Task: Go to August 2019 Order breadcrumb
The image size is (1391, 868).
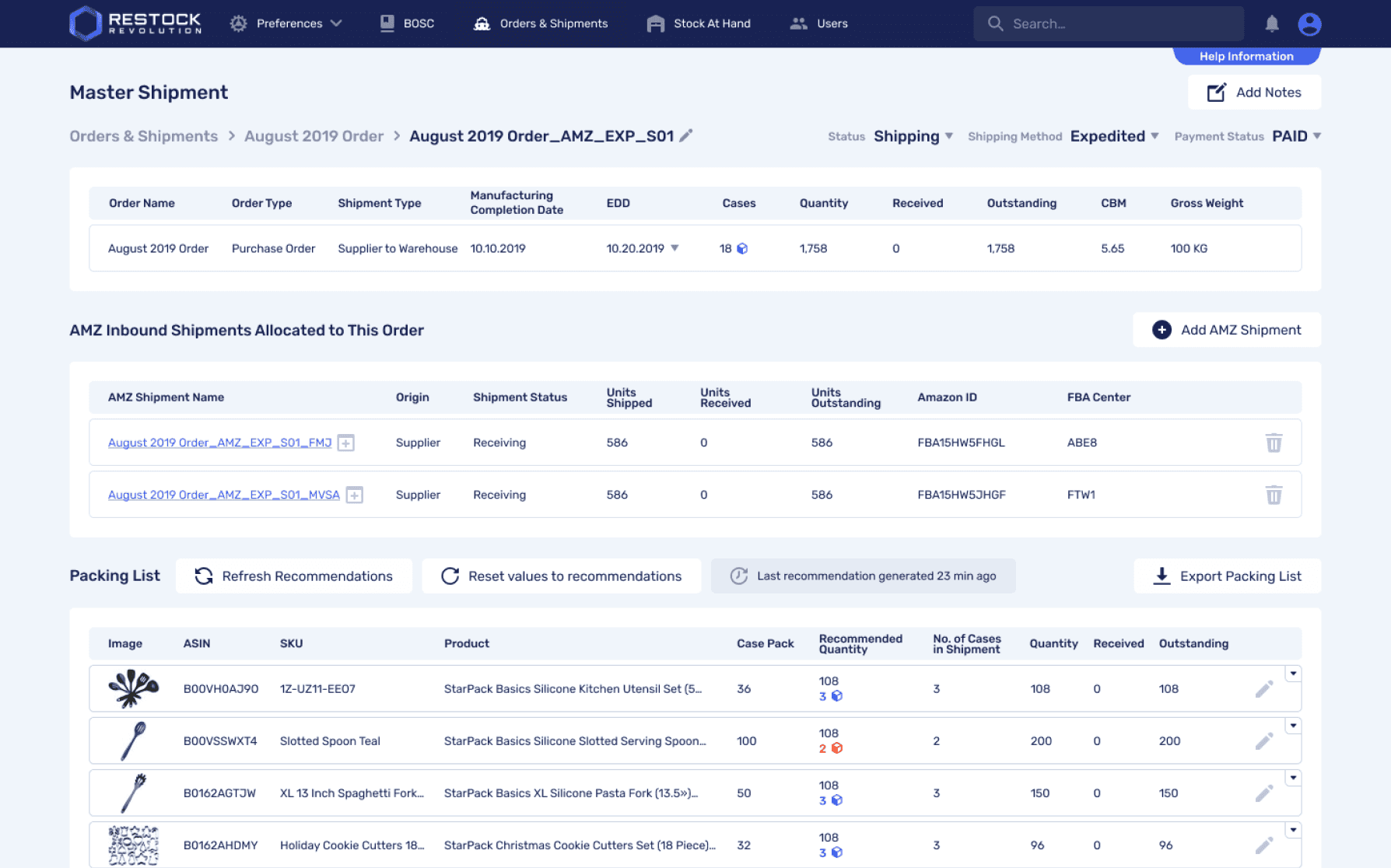Action: pos(314,136)
